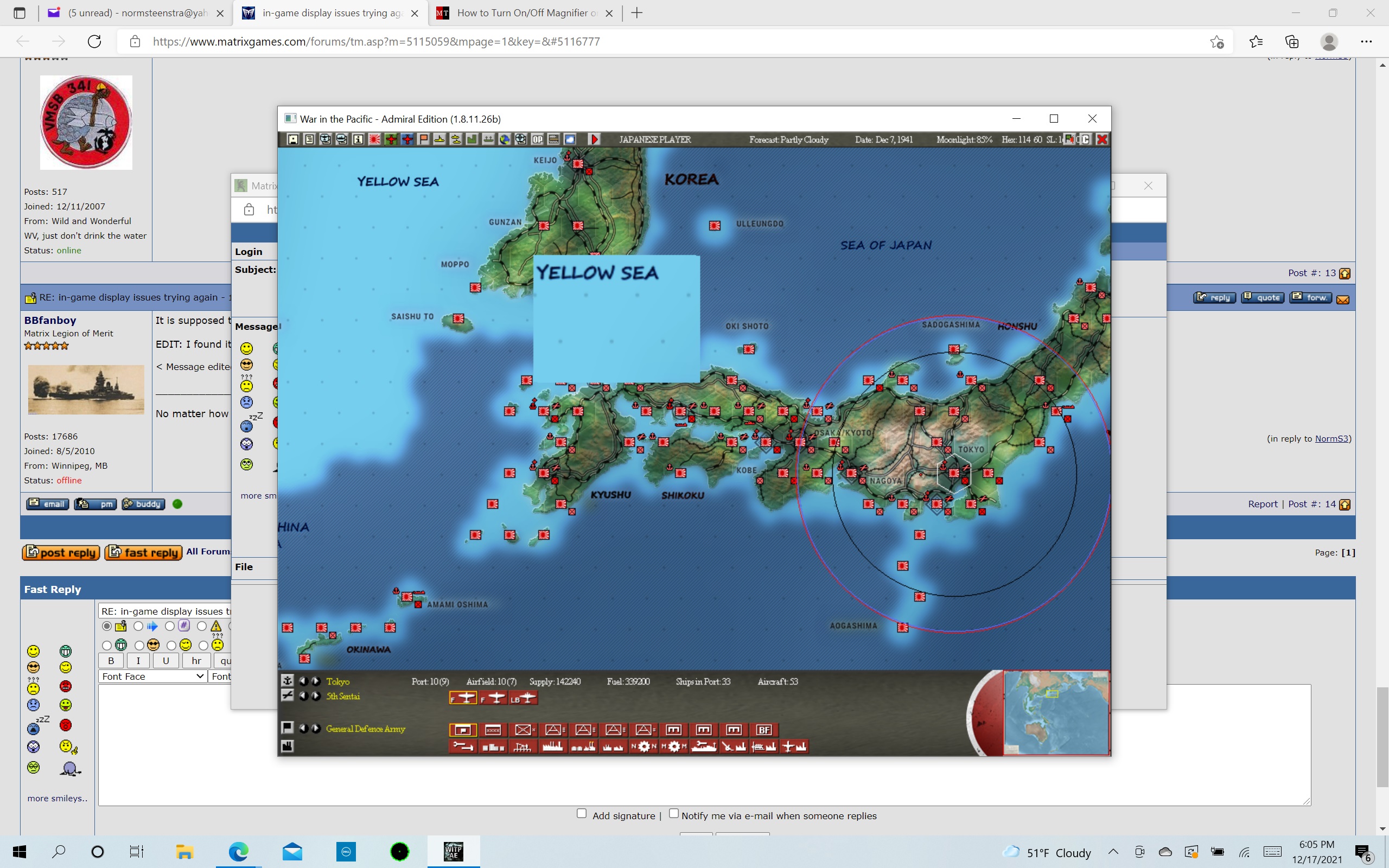This screenshot has width=1389, height=868.
Task: Click the more smileys link
Action: coord(57,799)
